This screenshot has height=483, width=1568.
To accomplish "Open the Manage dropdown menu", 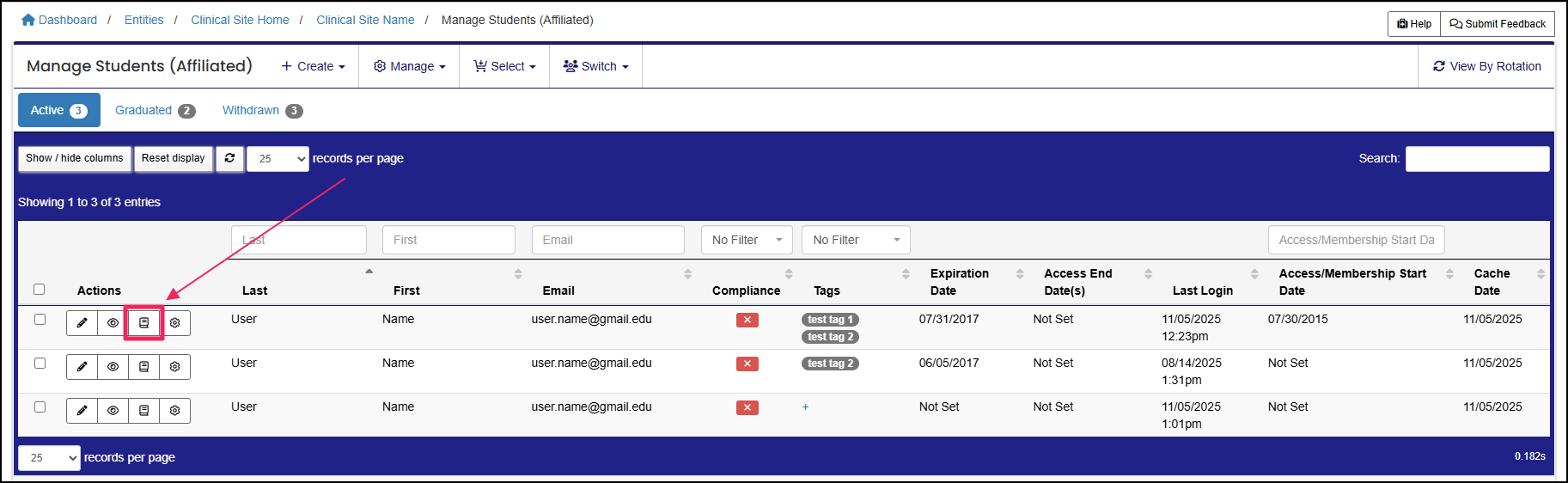I will point(410,66).
